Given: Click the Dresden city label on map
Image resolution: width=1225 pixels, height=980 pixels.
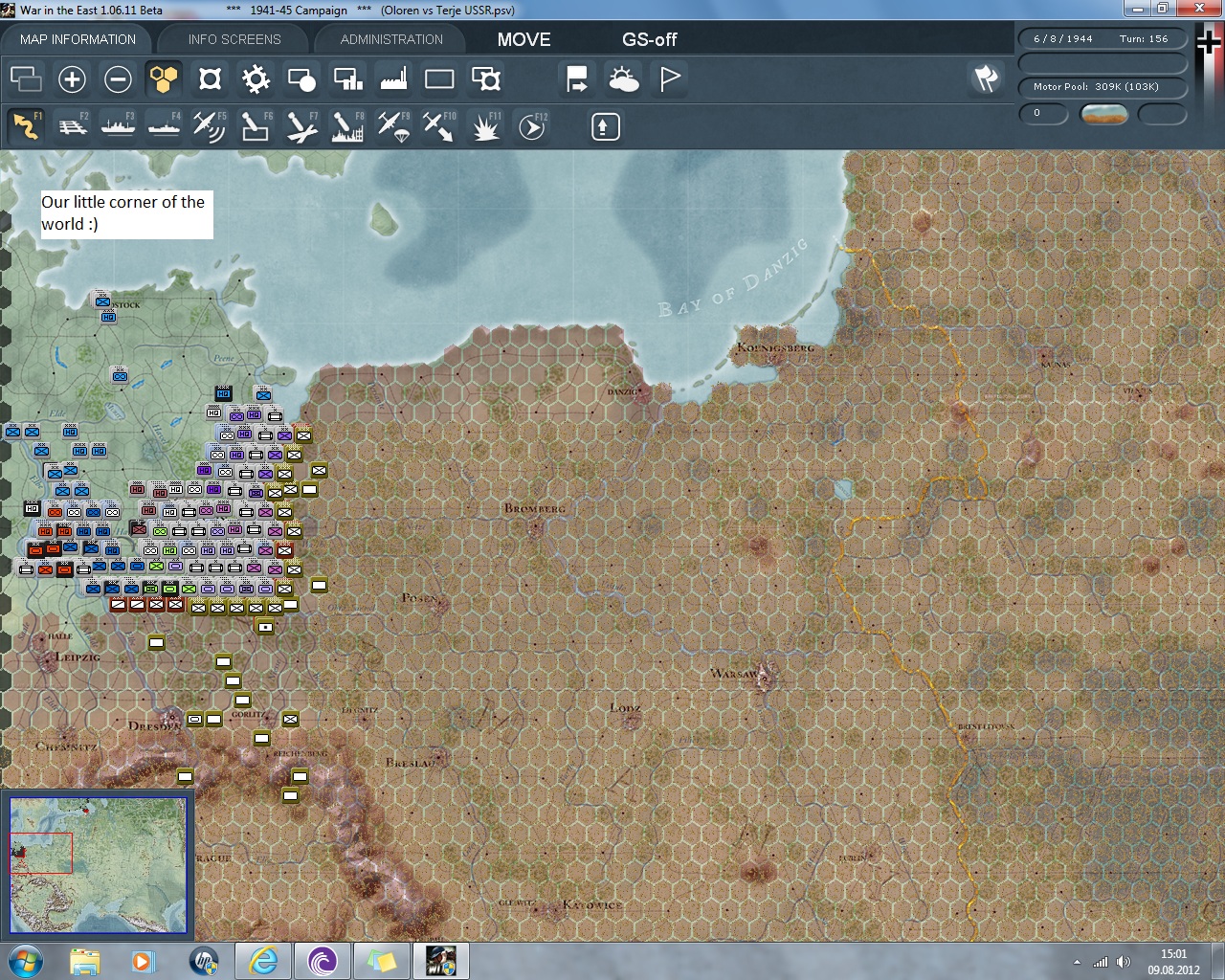Looking at the screenshot, I should click(x=154, y=725).
